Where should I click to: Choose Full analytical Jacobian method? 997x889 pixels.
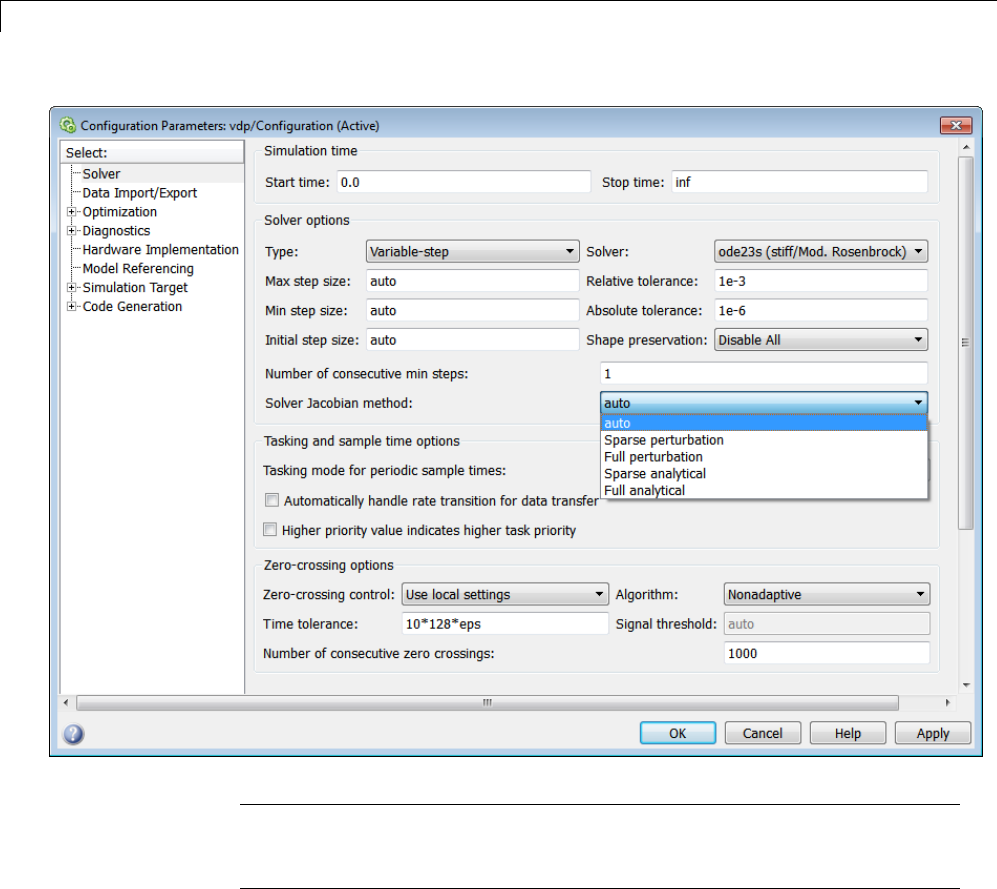point(764,490)
